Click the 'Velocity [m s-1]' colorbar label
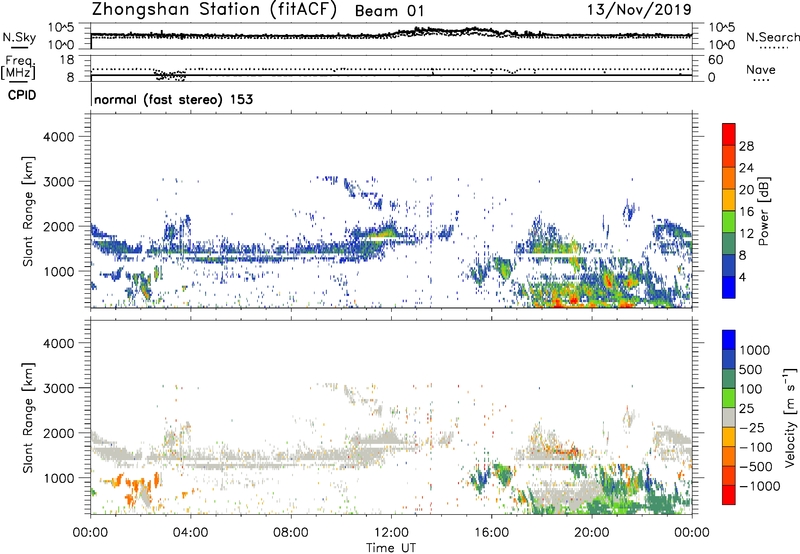This screenshot has width=800, height=554. tap(790, 417)
